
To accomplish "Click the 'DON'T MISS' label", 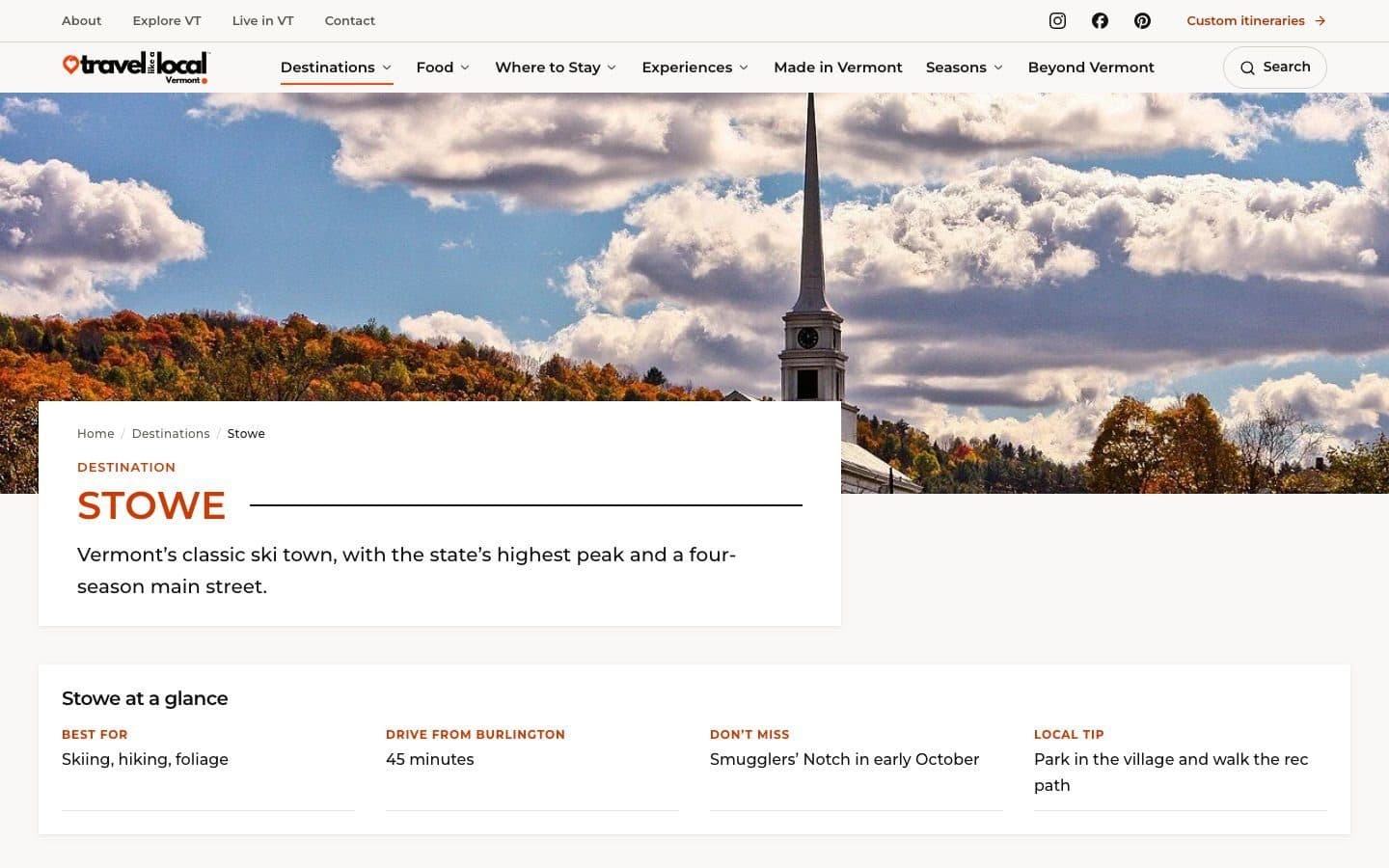I will [x=749, y=734].
